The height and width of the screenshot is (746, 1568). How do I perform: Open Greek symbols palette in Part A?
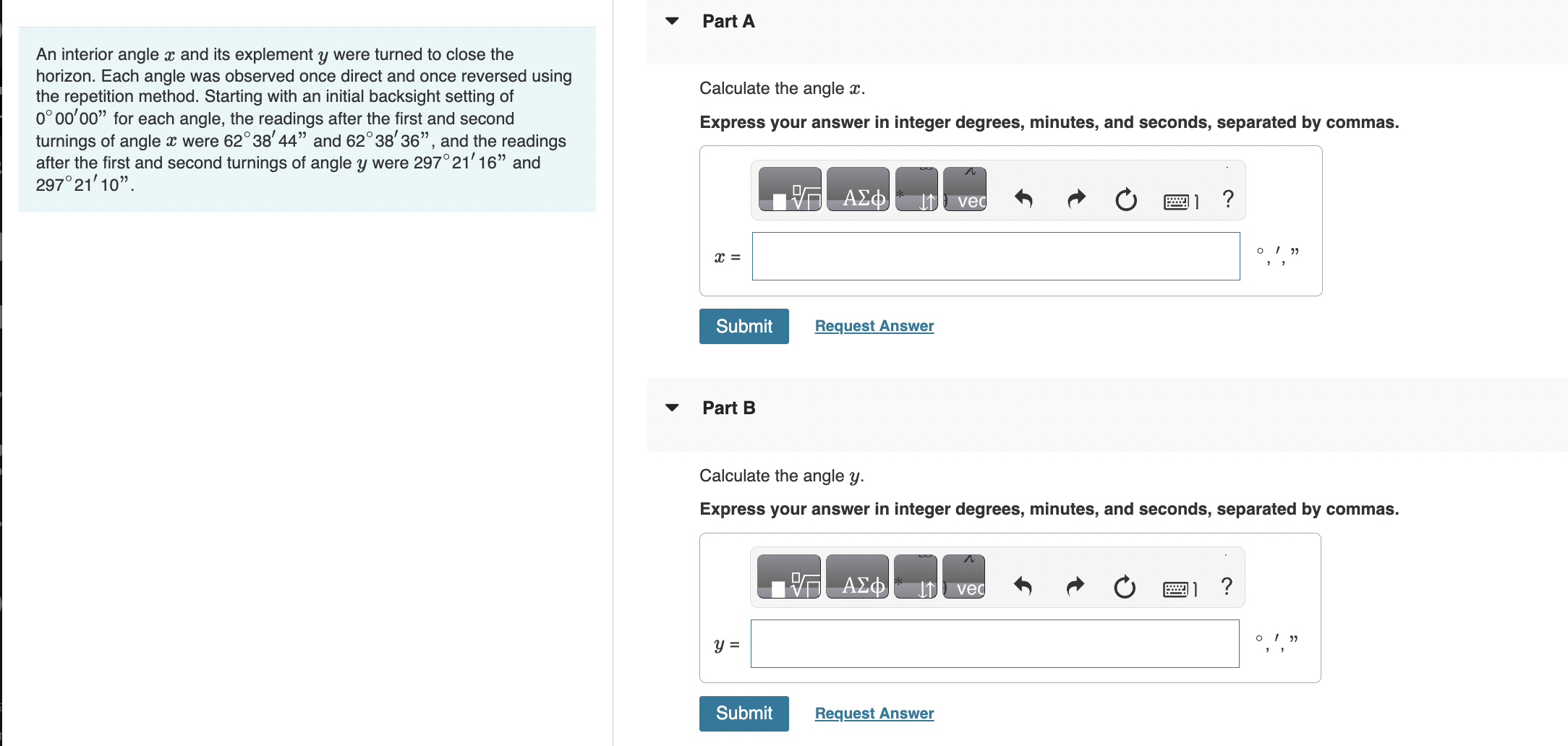point(858,189)
